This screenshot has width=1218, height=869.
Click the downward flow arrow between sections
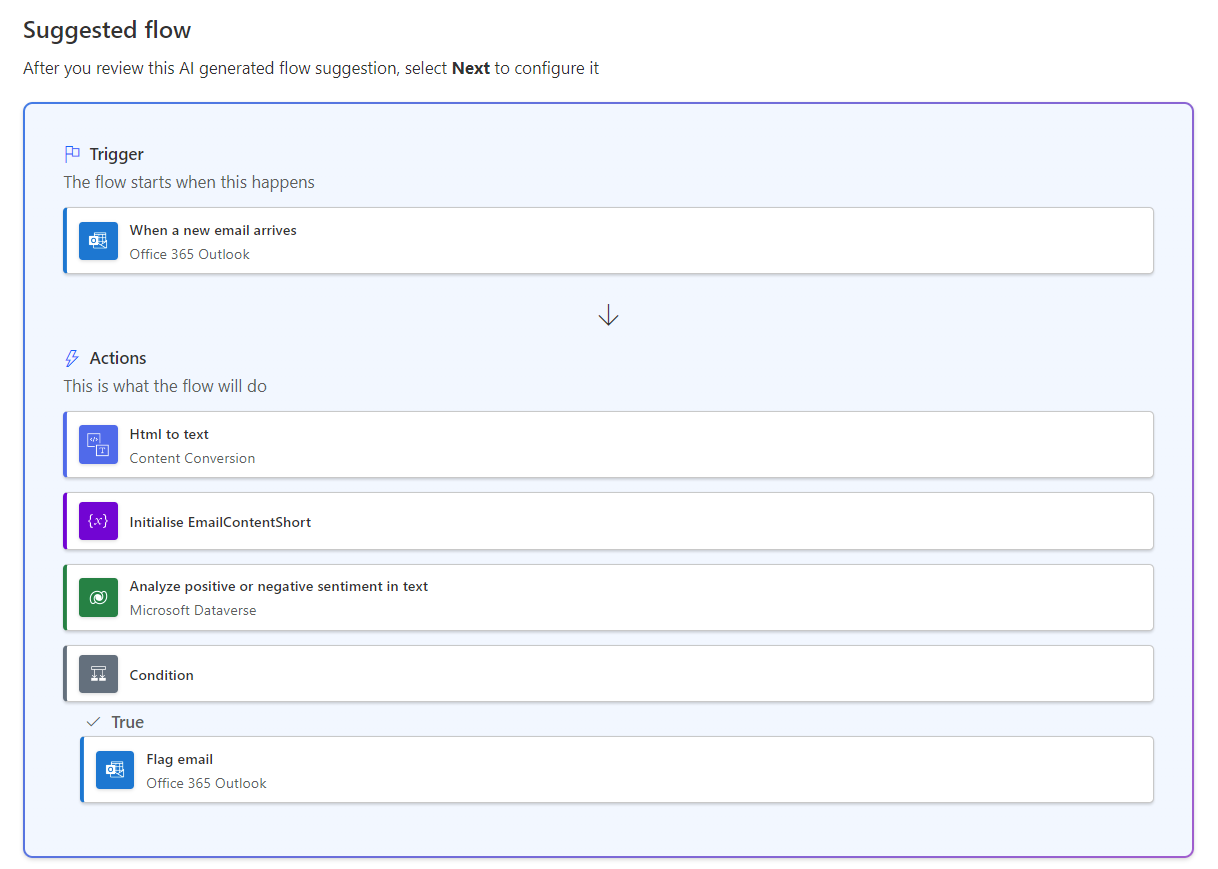(608, 314)
